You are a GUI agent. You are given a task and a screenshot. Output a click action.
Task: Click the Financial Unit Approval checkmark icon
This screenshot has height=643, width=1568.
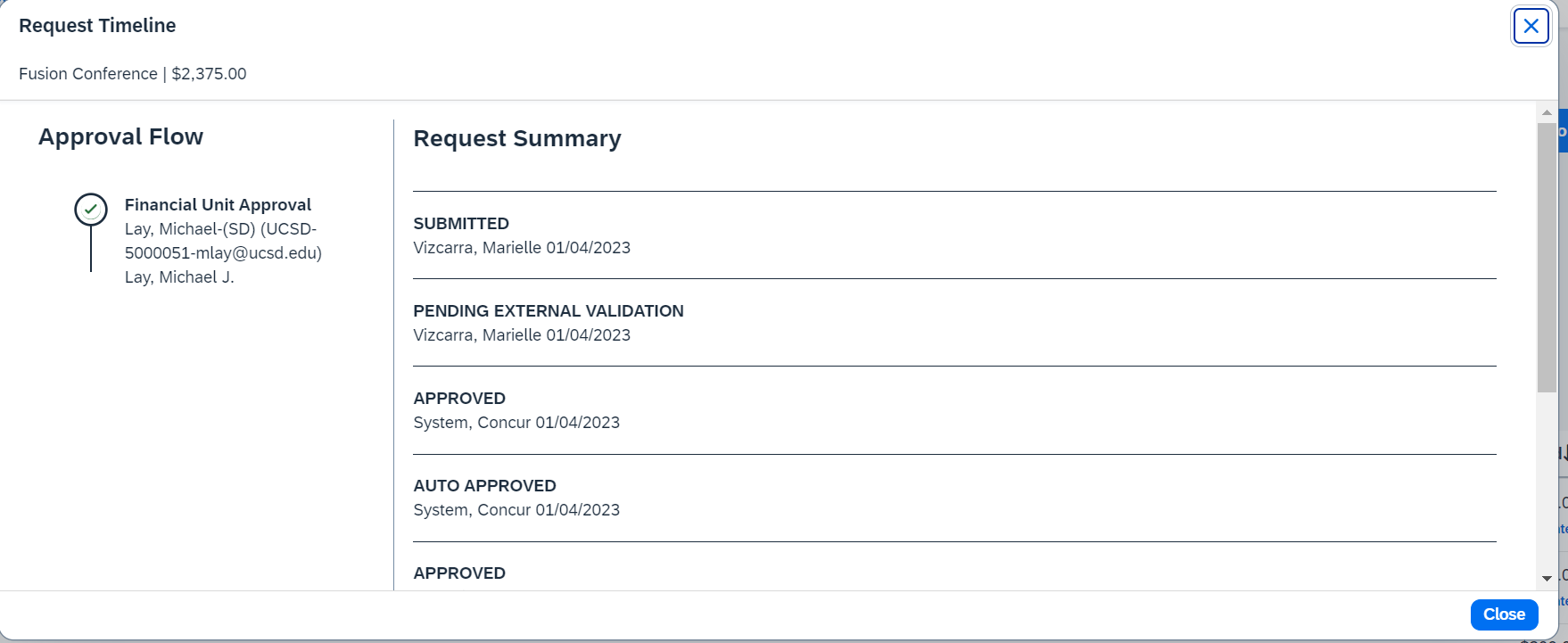[91, 210]
